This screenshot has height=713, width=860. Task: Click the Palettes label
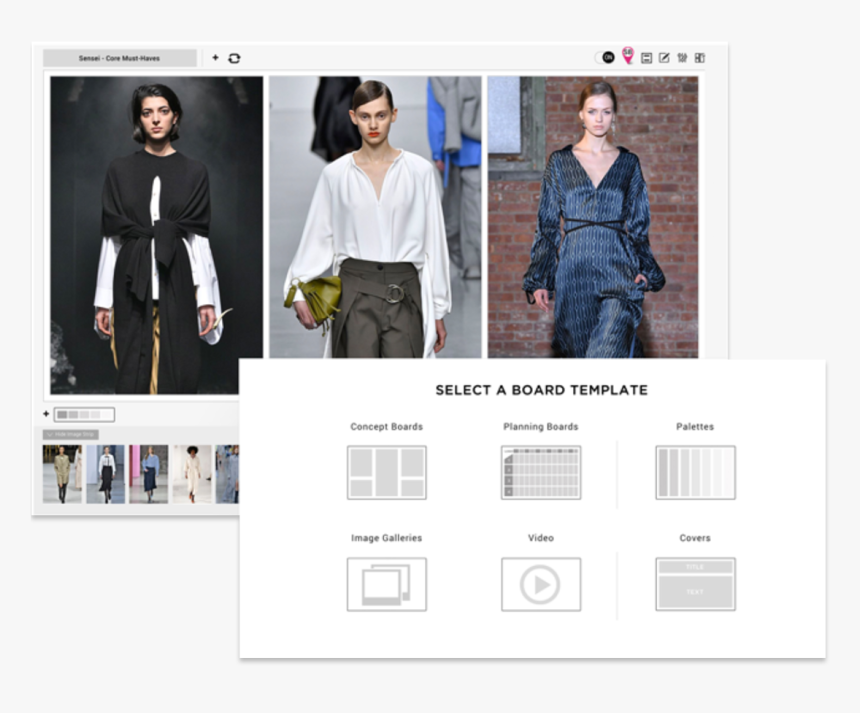[x=695, y=427]
